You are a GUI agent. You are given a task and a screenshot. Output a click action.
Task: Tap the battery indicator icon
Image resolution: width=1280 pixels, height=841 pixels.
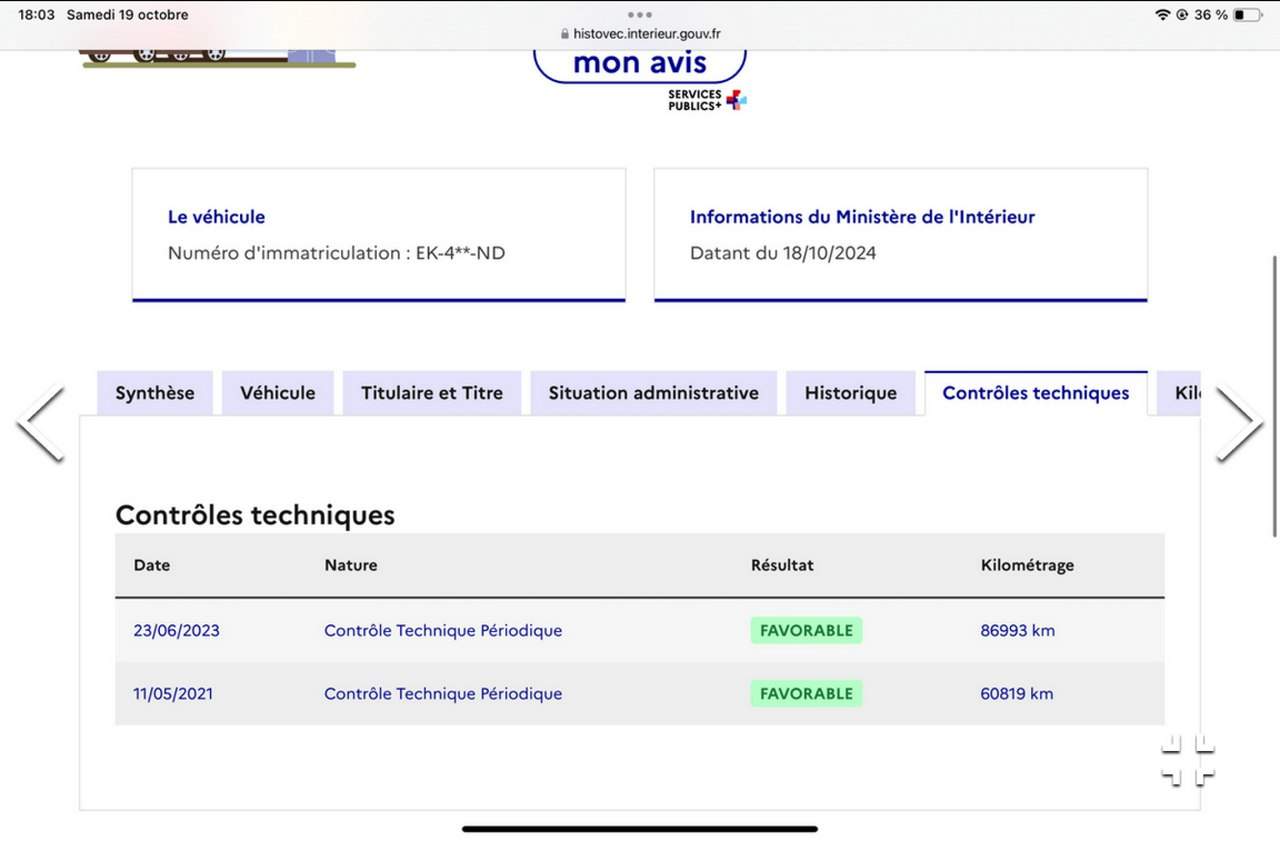tap(1246, 15)
